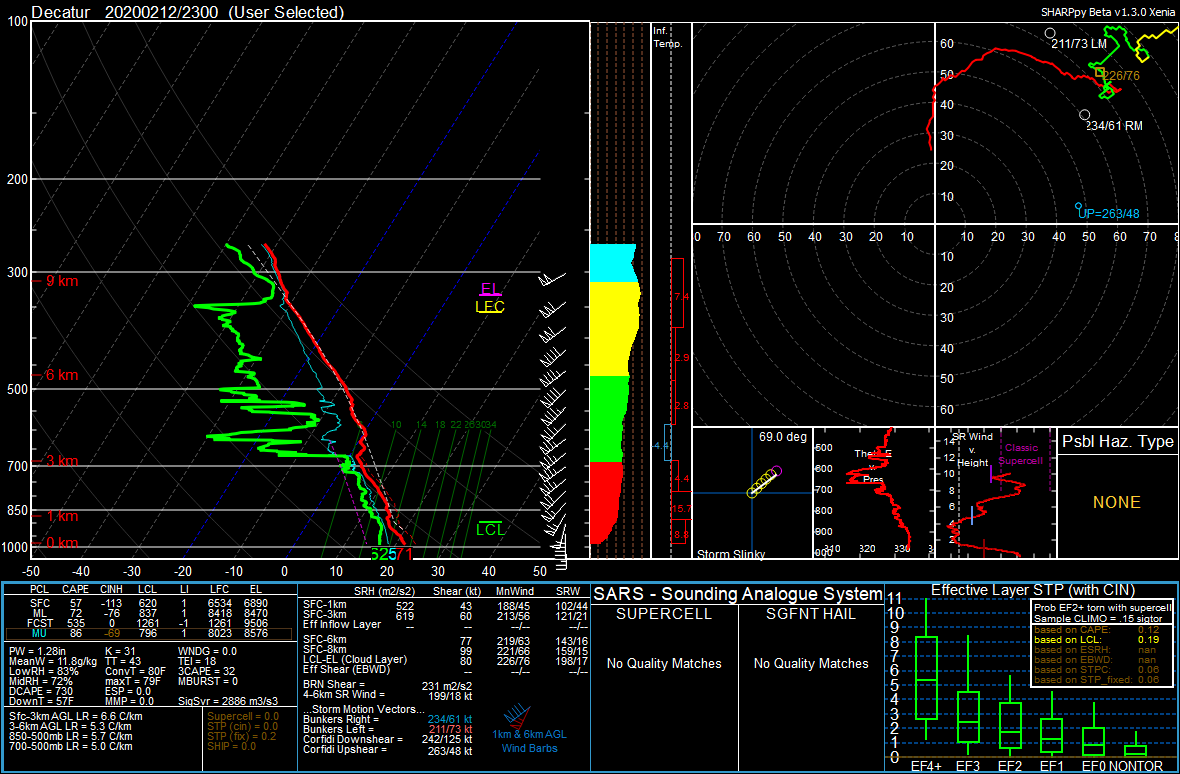Click the Psbl Haz. Type header
This screenshot has height=774, width=1180.
(1118, 442)
